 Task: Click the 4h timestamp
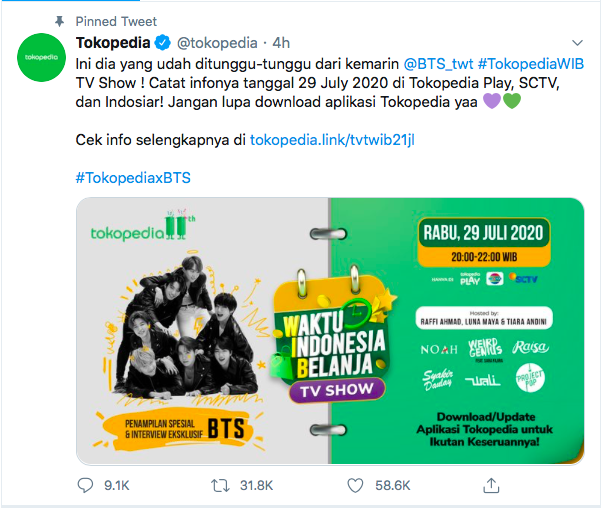tap(281, 43)
